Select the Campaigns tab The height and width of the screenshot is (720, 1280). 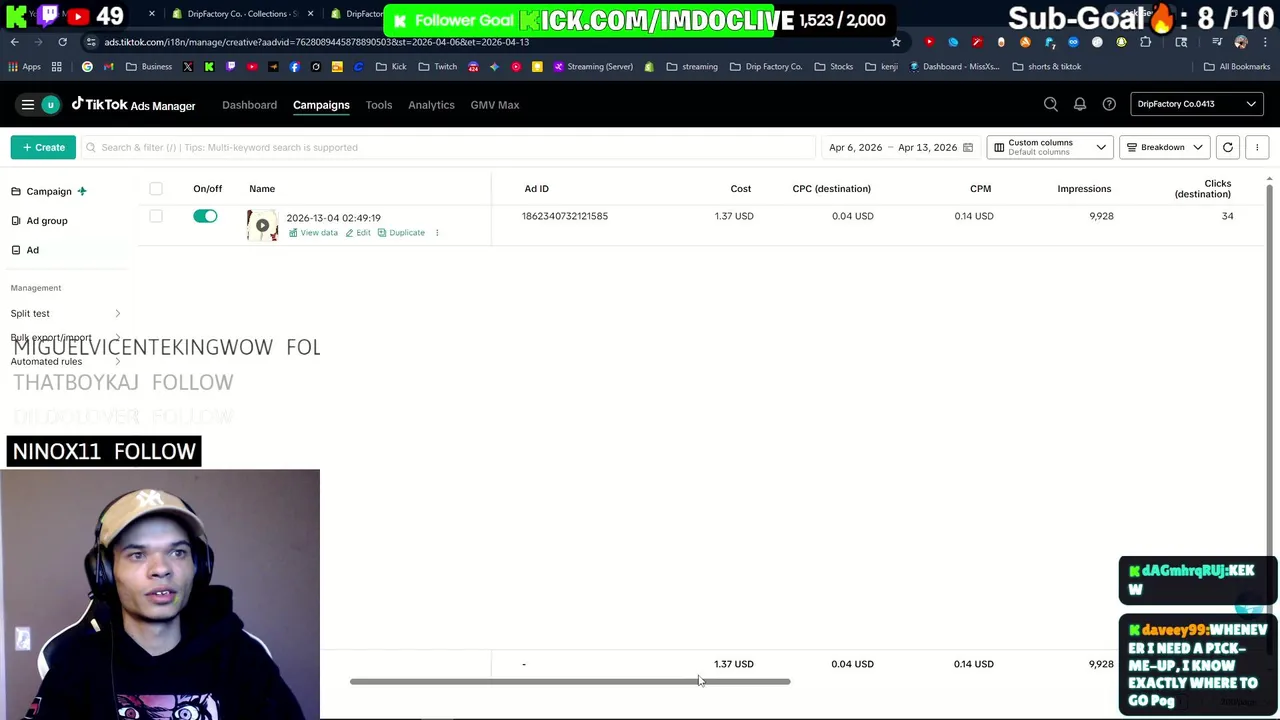click(321, 105)
